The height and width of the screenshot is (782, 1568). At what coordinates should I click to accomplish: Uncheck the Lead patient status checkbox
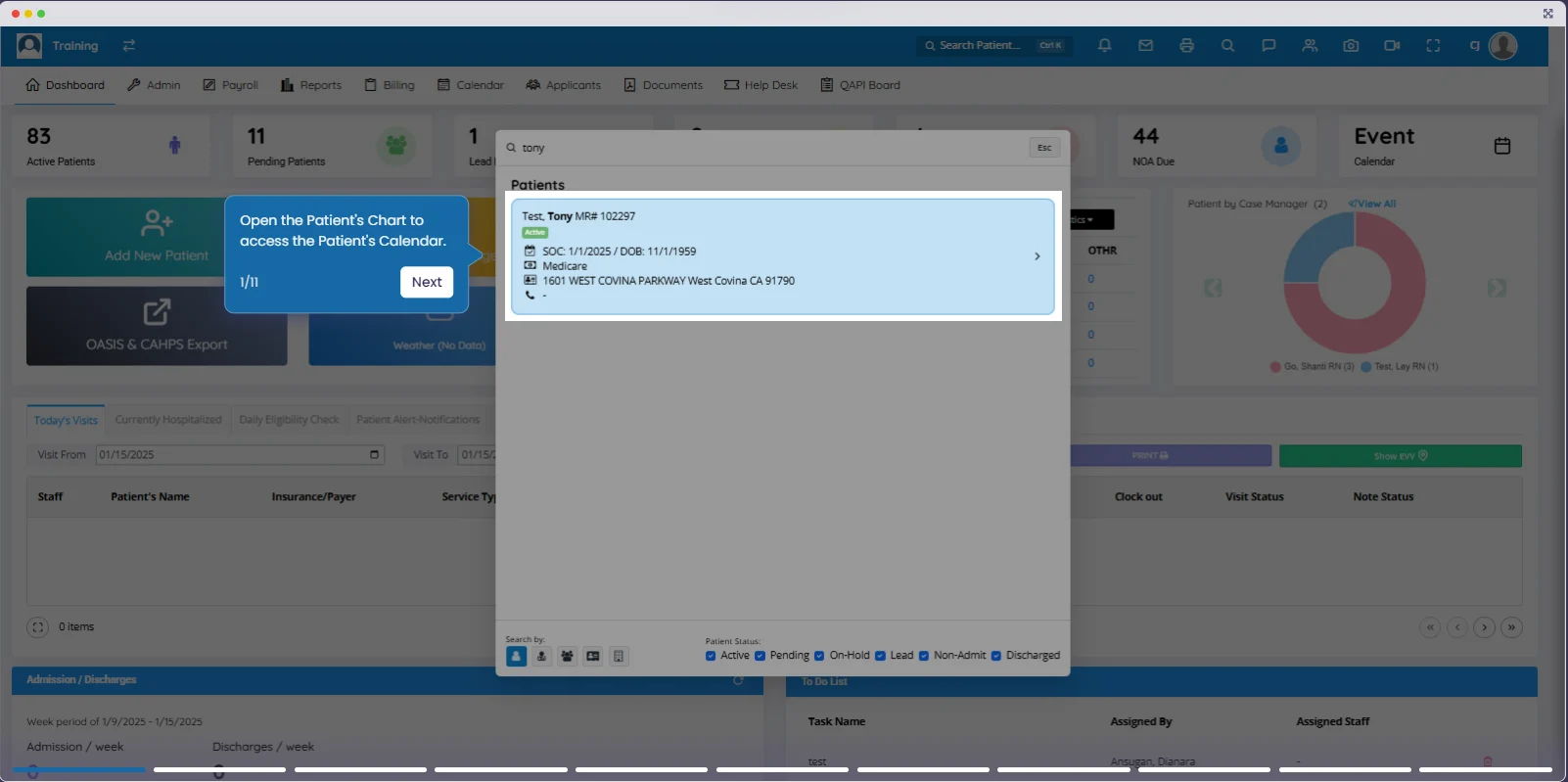(x=880, y=656)
